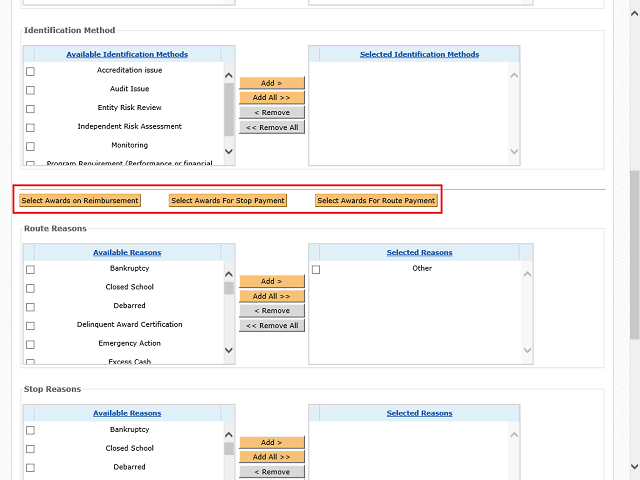Click scrollbar thumb in Route Available Reasons
640x480 pixels.
tap(229, 288)
